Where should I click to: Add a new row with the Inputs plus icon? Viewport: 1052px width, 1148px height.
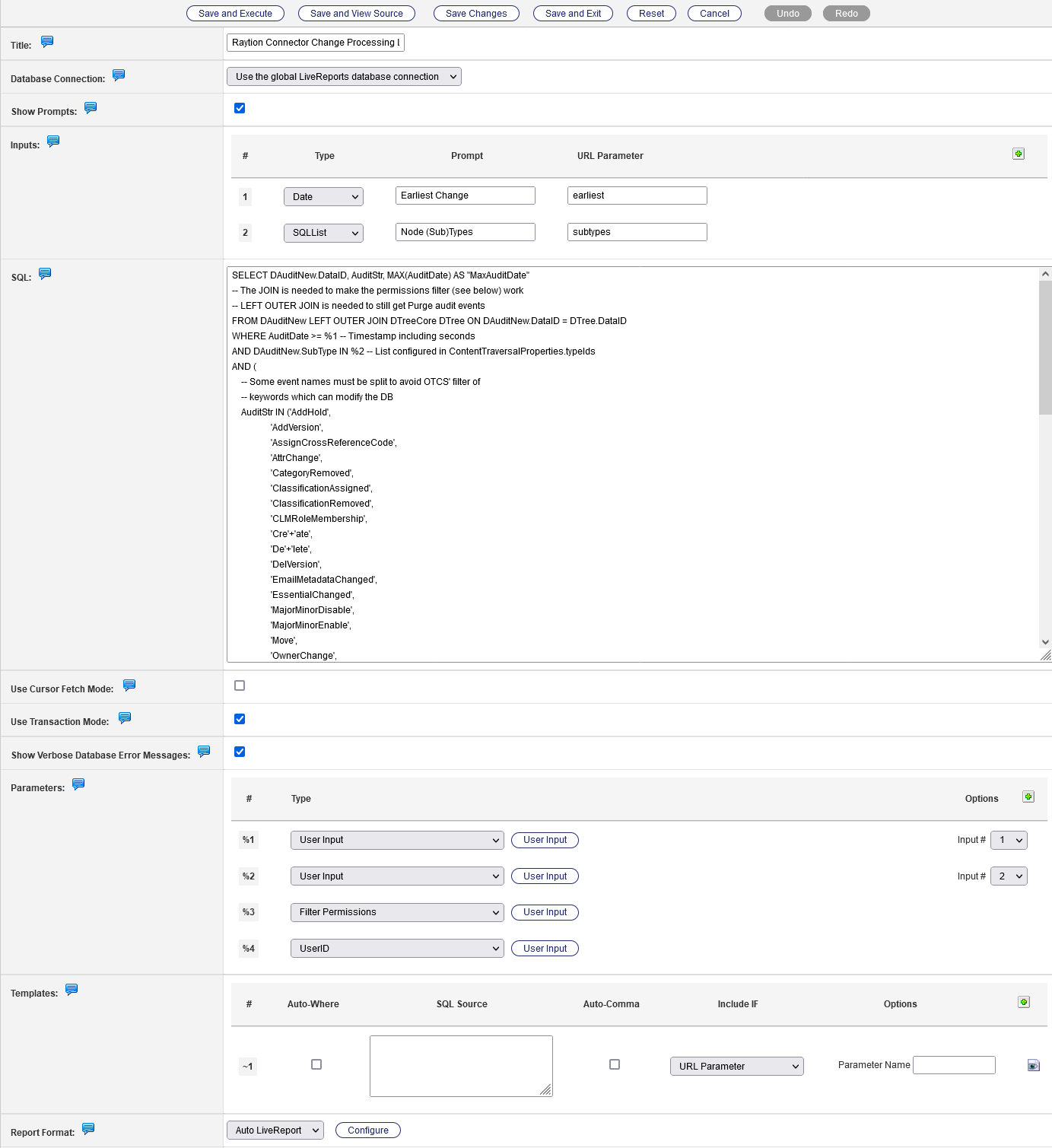point(1019,153)
